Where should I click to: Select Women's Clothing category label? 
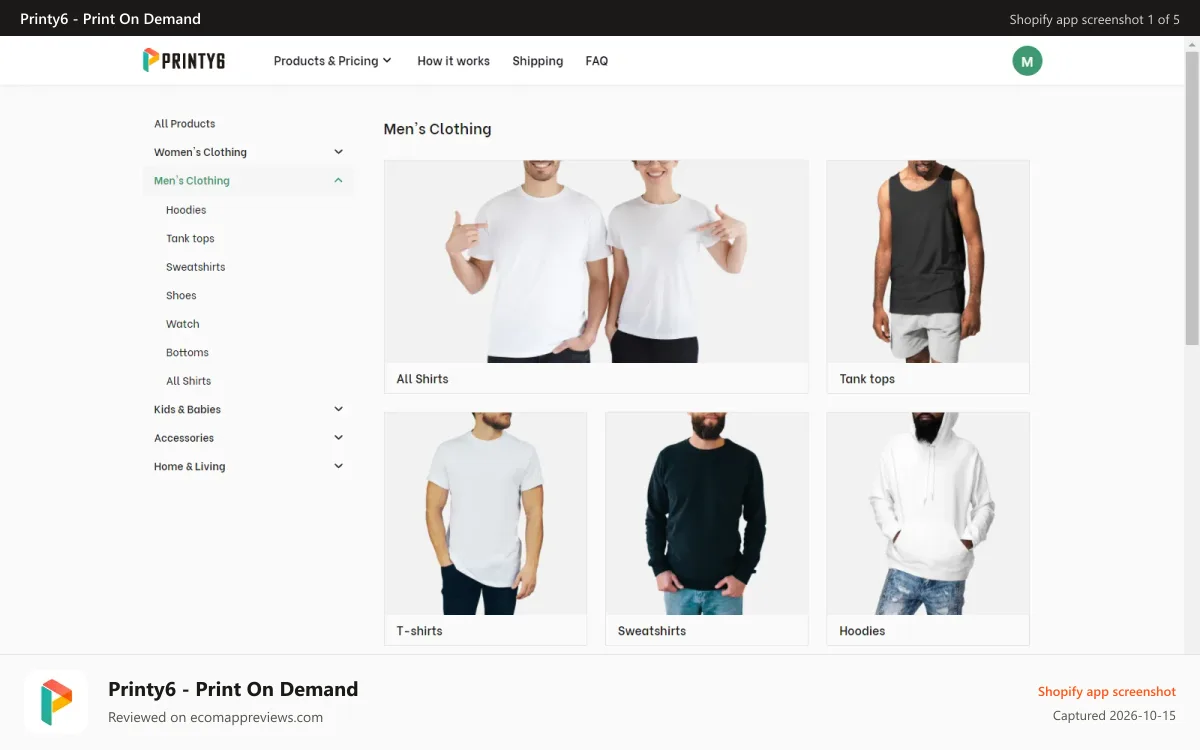pos(200,152)
